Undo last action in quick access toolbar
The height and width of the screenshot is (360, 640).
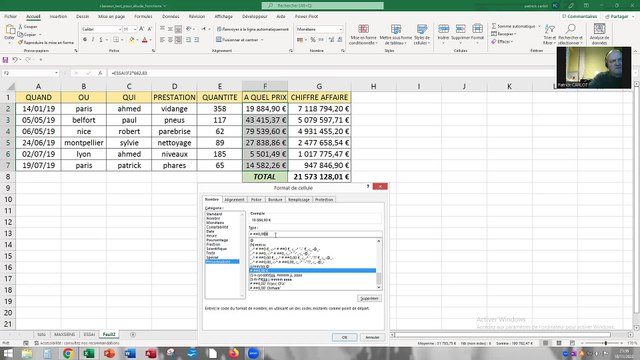pyautogui.click(x=14, y=60)
